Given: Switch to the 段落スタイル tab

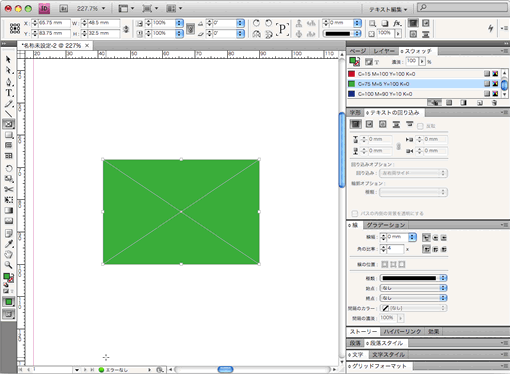Looking at the screenshot, I should [x=386, y=343].
